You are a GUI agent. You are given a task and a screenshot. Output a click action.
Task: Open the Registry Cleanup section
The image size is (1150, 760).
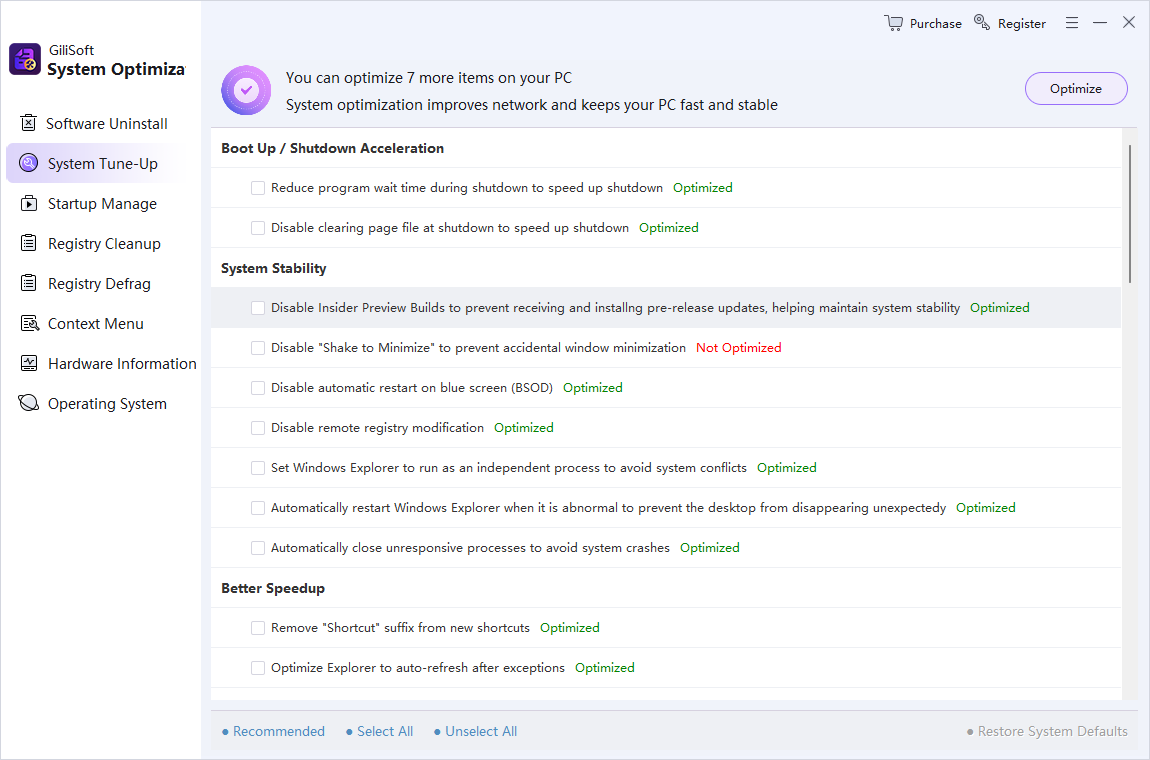(x=100, y=244)
